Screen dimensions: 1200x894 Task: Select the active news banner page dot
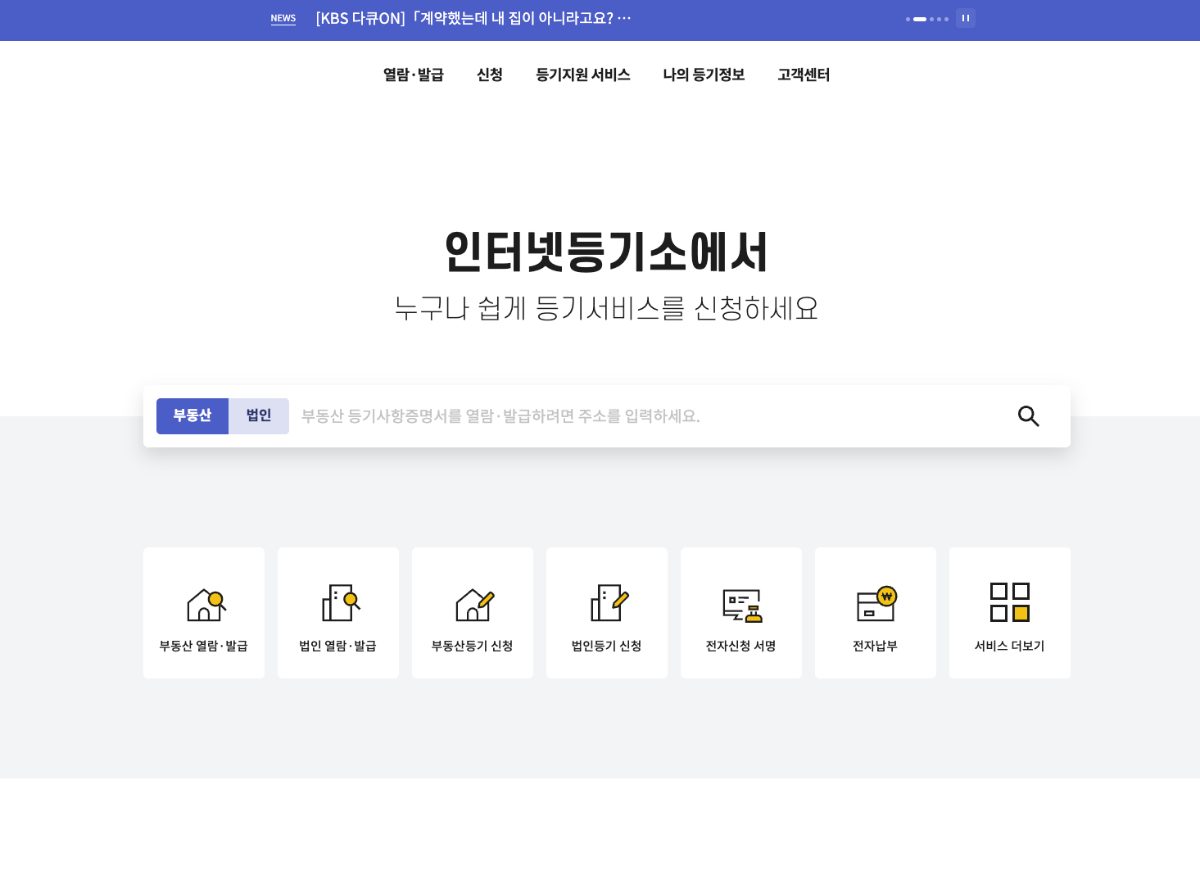point(920,19)
